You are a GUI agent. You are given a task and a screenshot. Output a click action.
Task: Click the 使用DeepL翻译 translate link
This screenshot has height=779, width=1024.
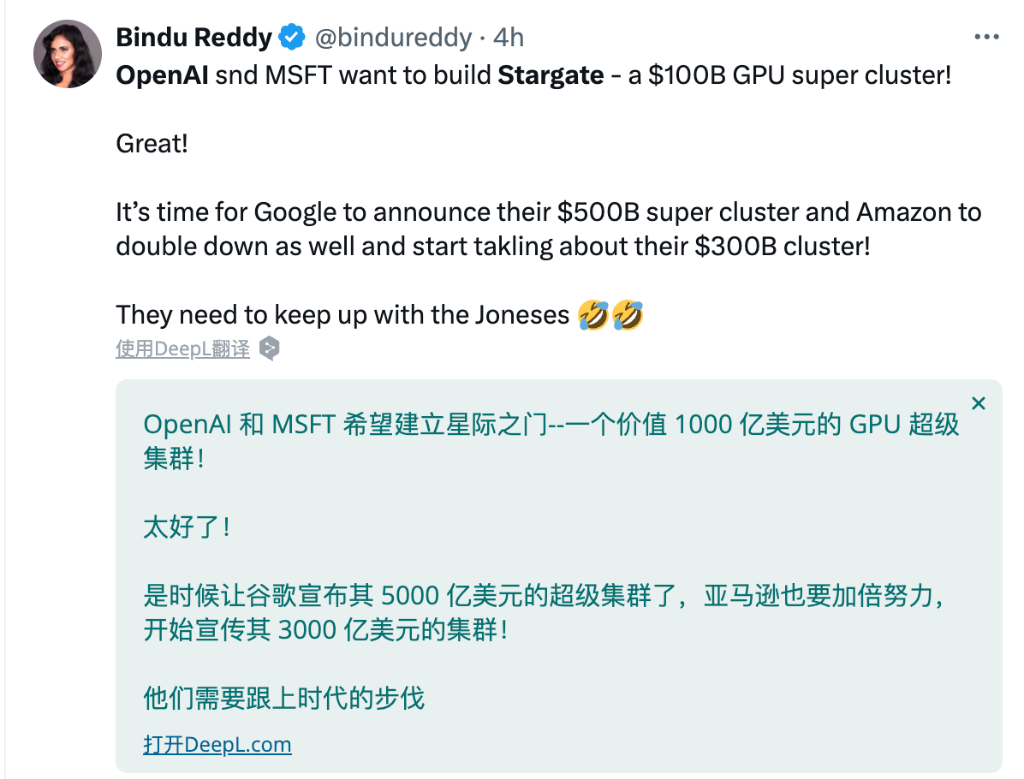click(x=183, y=349)
